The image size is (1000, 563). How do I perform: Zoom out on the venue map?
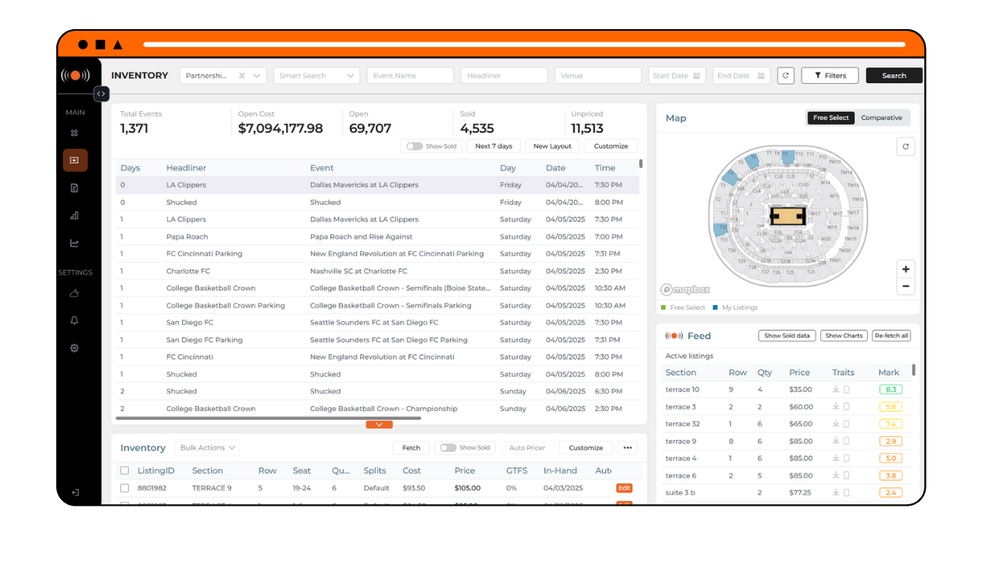point(906,286)
